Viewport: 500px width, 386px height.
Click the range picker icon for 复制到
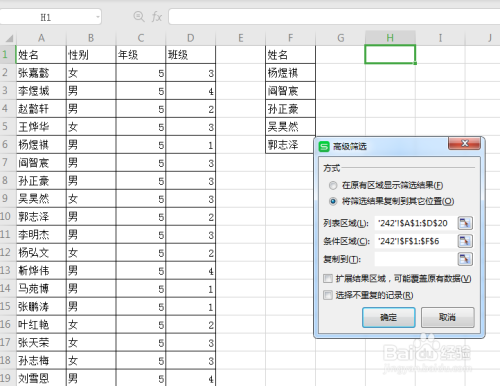(465, 259)
